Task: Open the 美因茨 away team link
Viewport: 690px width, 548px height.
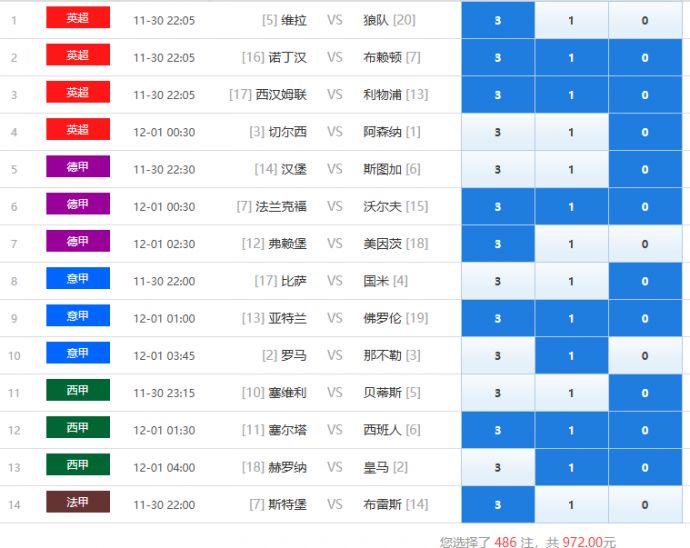Action: [382, 244]
